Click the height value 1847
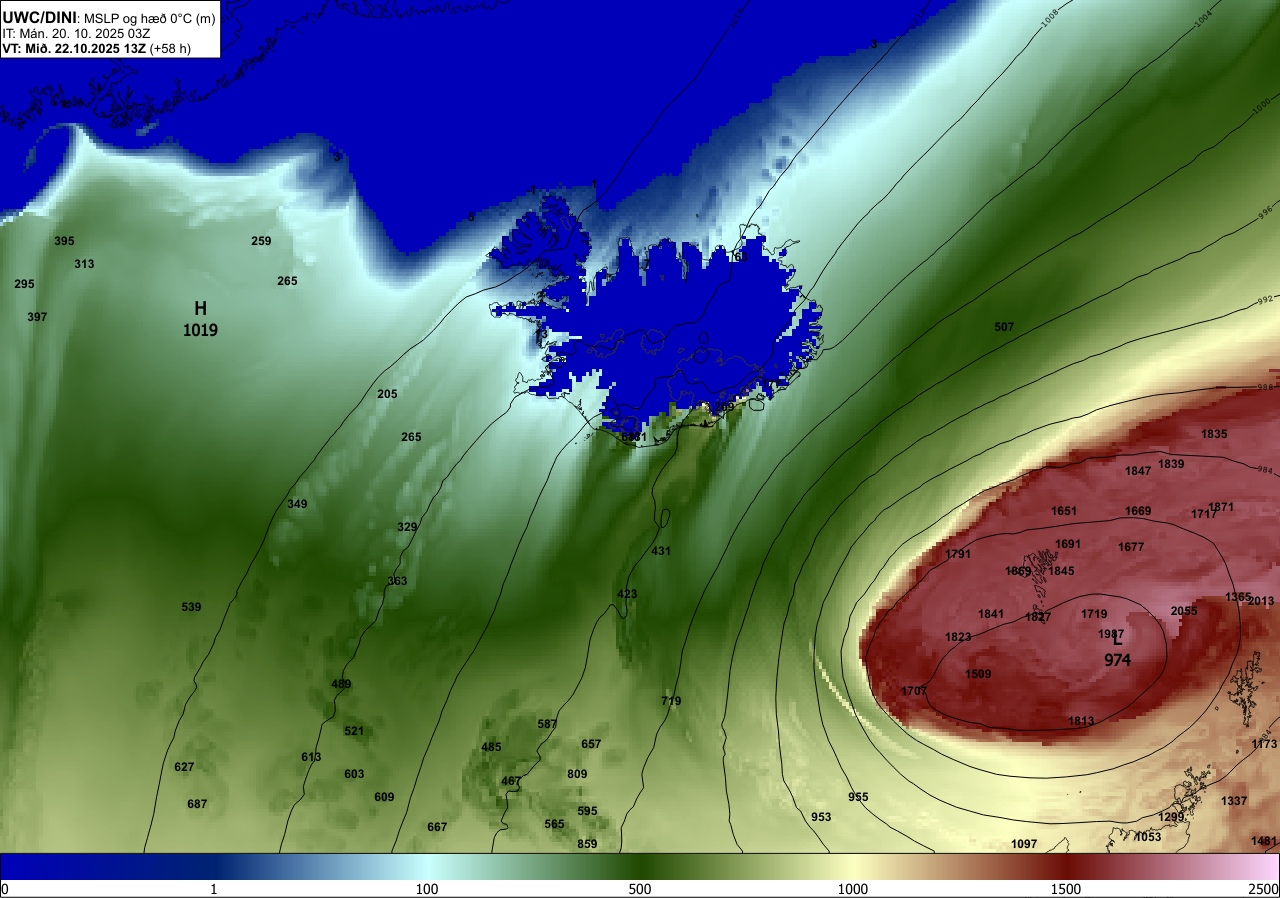 (x=1138, y=471)
